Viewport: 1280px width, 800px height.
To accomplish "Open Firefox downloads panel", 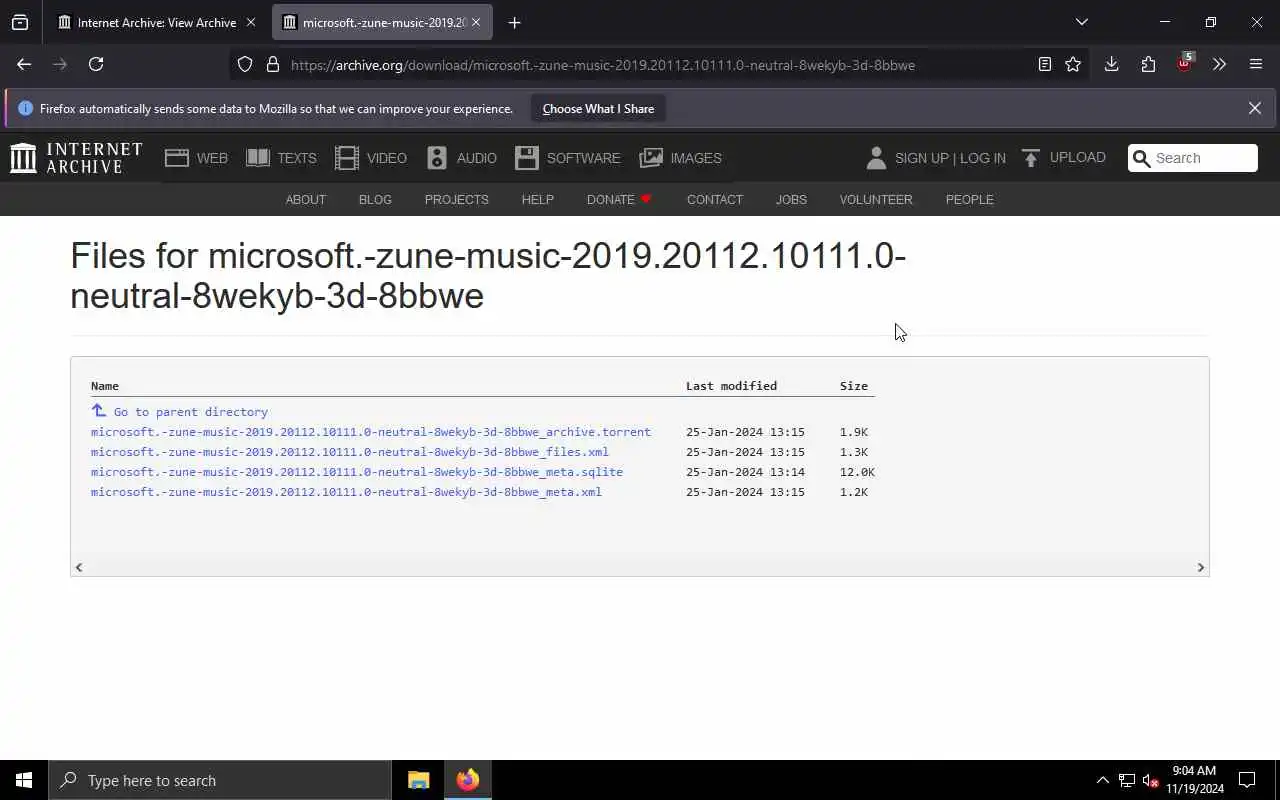I will point(1111,64).
